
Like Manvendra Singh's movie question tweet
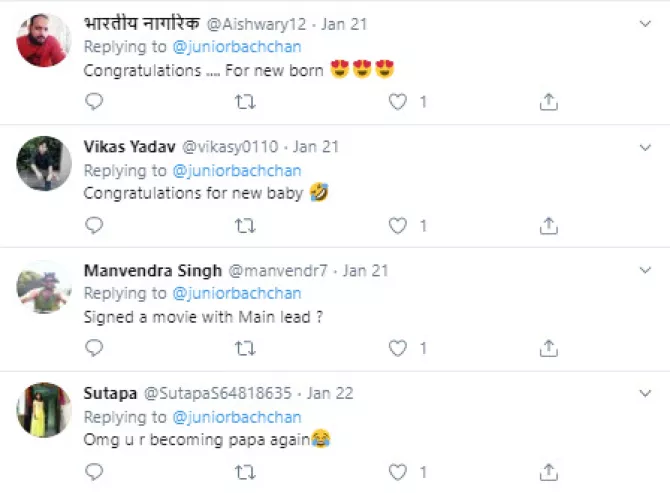tap(398, 349)
